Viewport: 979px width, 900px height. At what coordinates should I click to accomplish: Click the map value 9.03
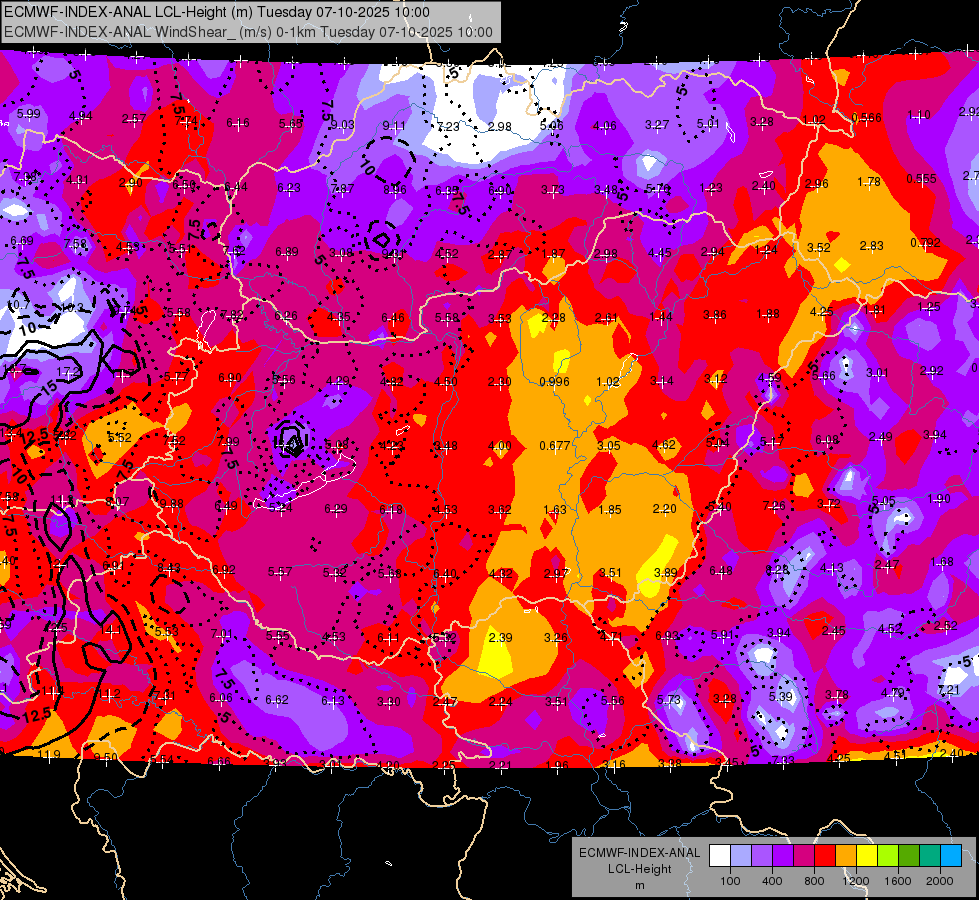(342, 125)
